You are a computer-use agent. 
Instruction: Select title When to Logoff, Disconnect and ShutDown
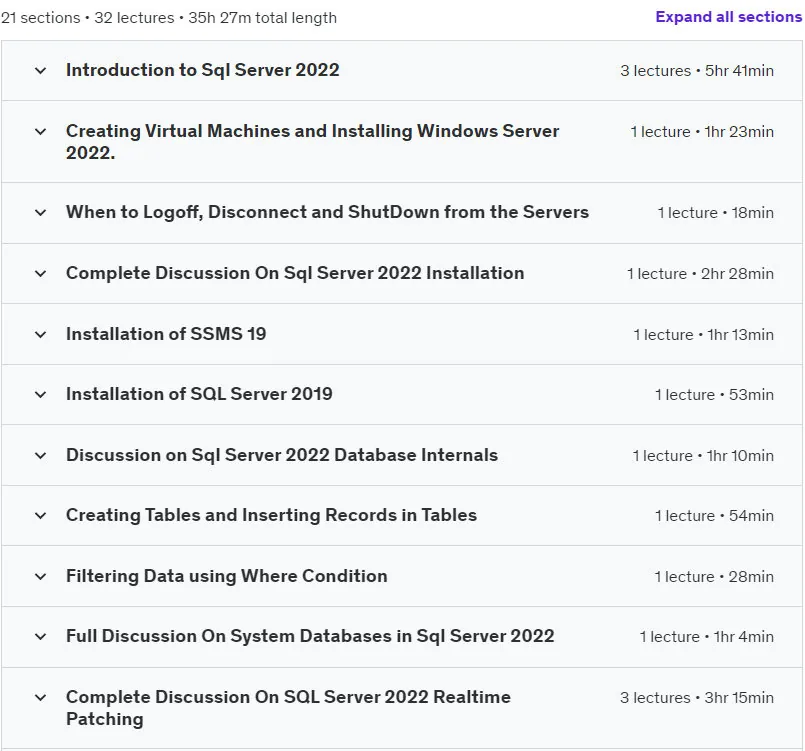328,212
